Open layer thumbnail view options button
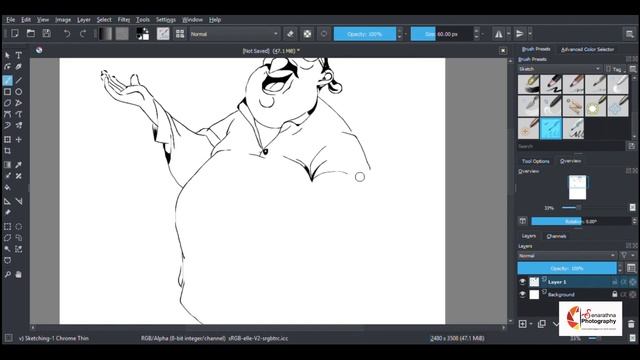The image size is (640, 360). click(631, 268)
